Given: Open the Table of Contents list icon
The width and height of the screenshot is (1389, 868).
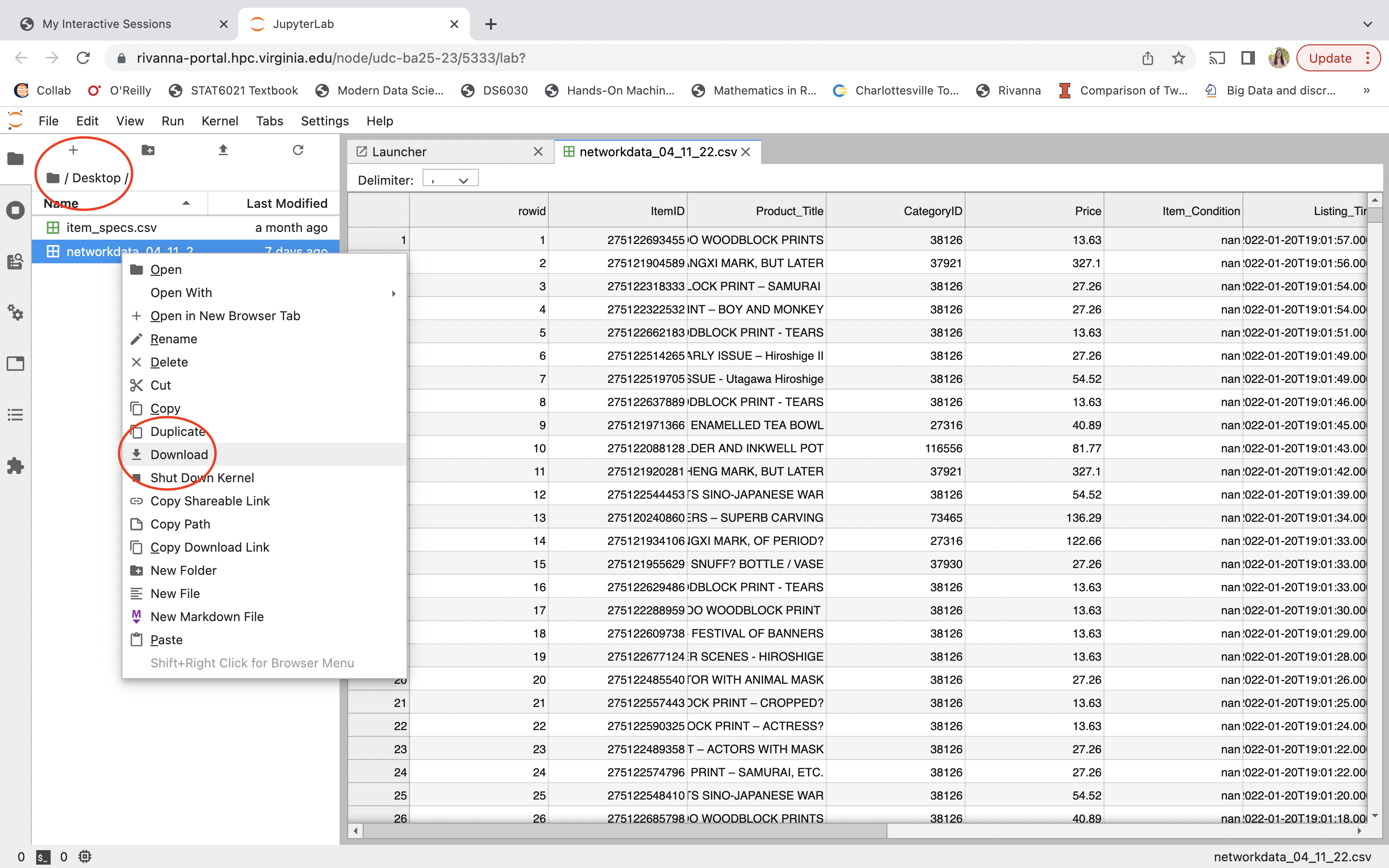Looking at the screenshot, I should pyautogui.click(x=15, y=415).
